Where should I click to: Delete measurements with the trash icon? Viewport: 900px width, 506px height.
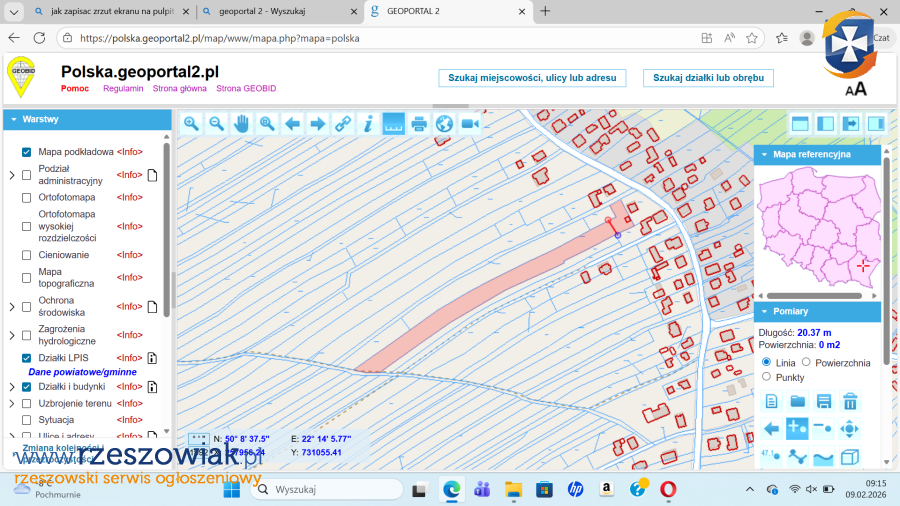pyautogui.click(x=849, y=402)
